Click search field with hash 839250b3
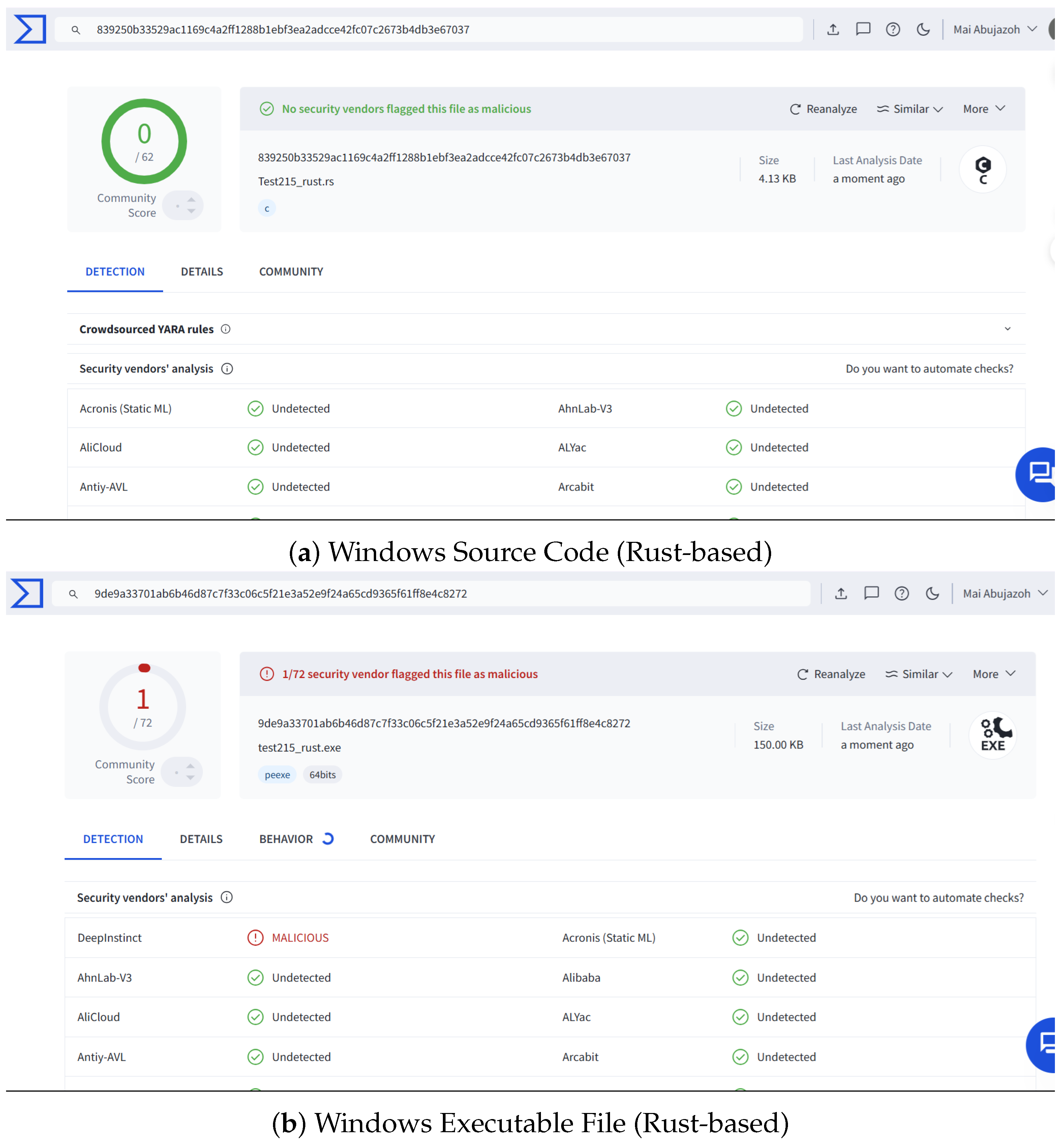 click(428, 29)
